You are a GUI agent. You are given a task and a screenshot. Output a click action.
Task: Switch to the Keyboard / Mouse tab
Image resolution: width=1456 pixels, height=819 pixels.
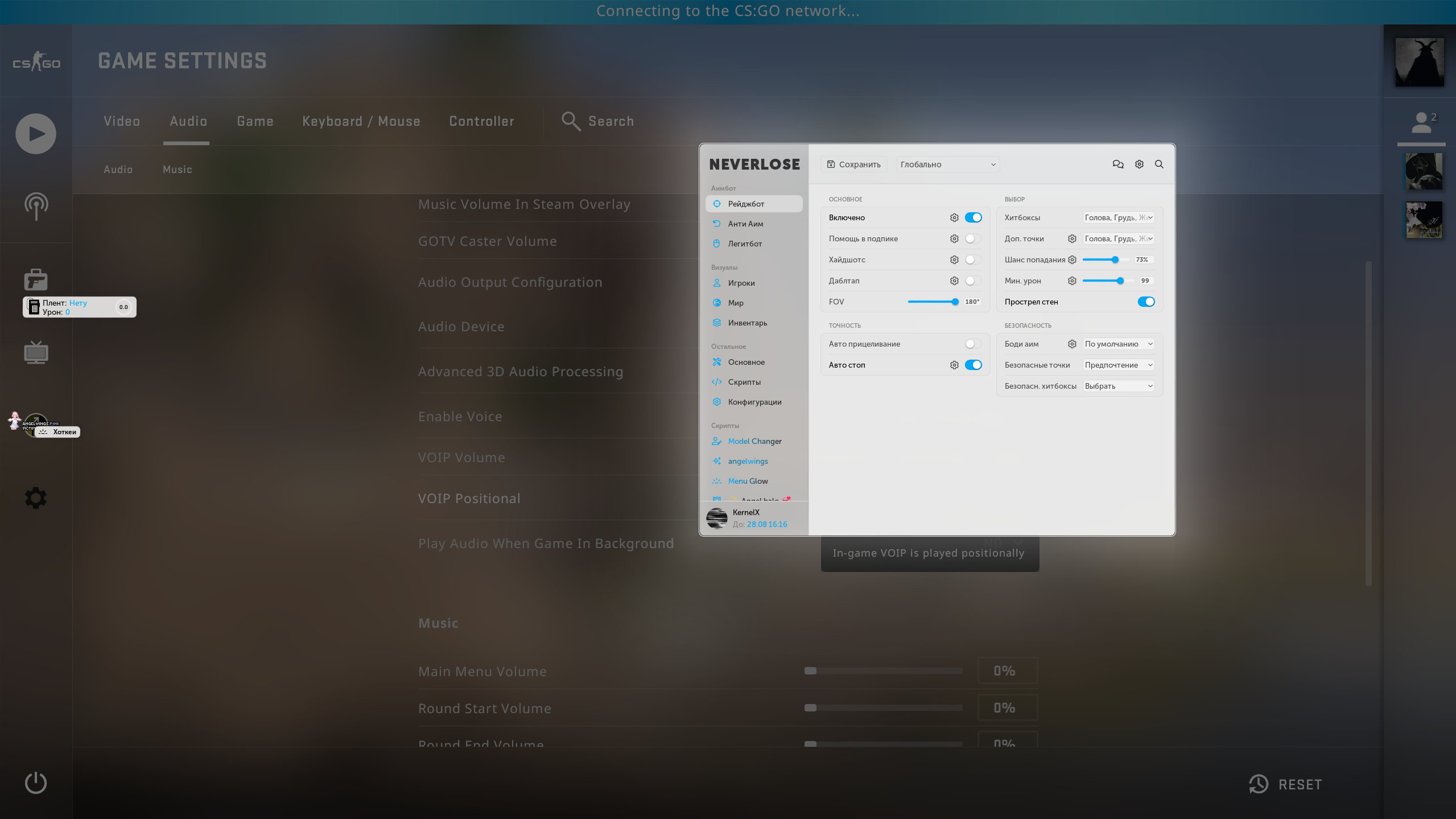pos(361,121)
